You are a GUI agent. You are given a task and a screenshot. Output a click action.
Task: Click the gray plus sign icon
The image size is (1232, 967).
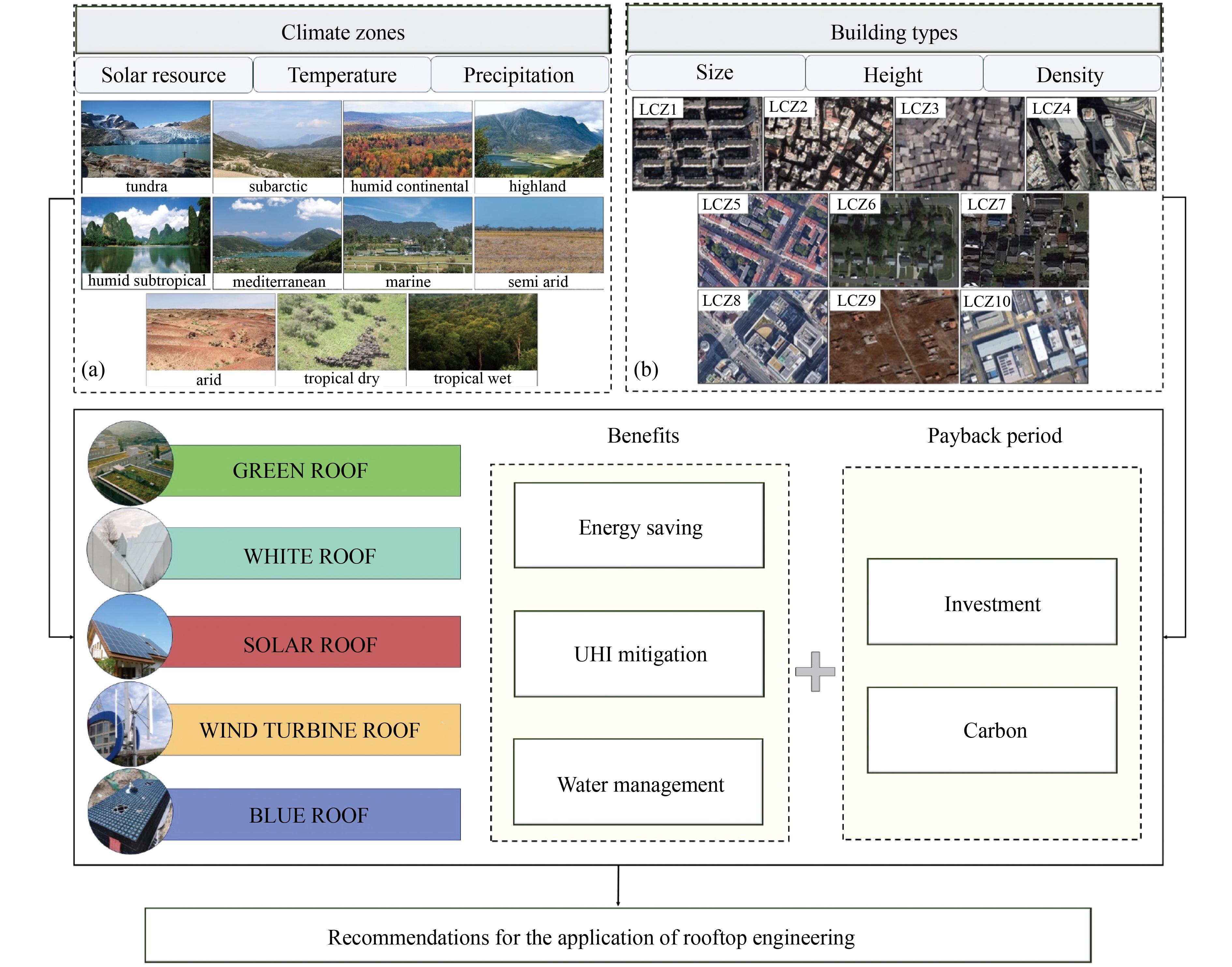(815, 671)
